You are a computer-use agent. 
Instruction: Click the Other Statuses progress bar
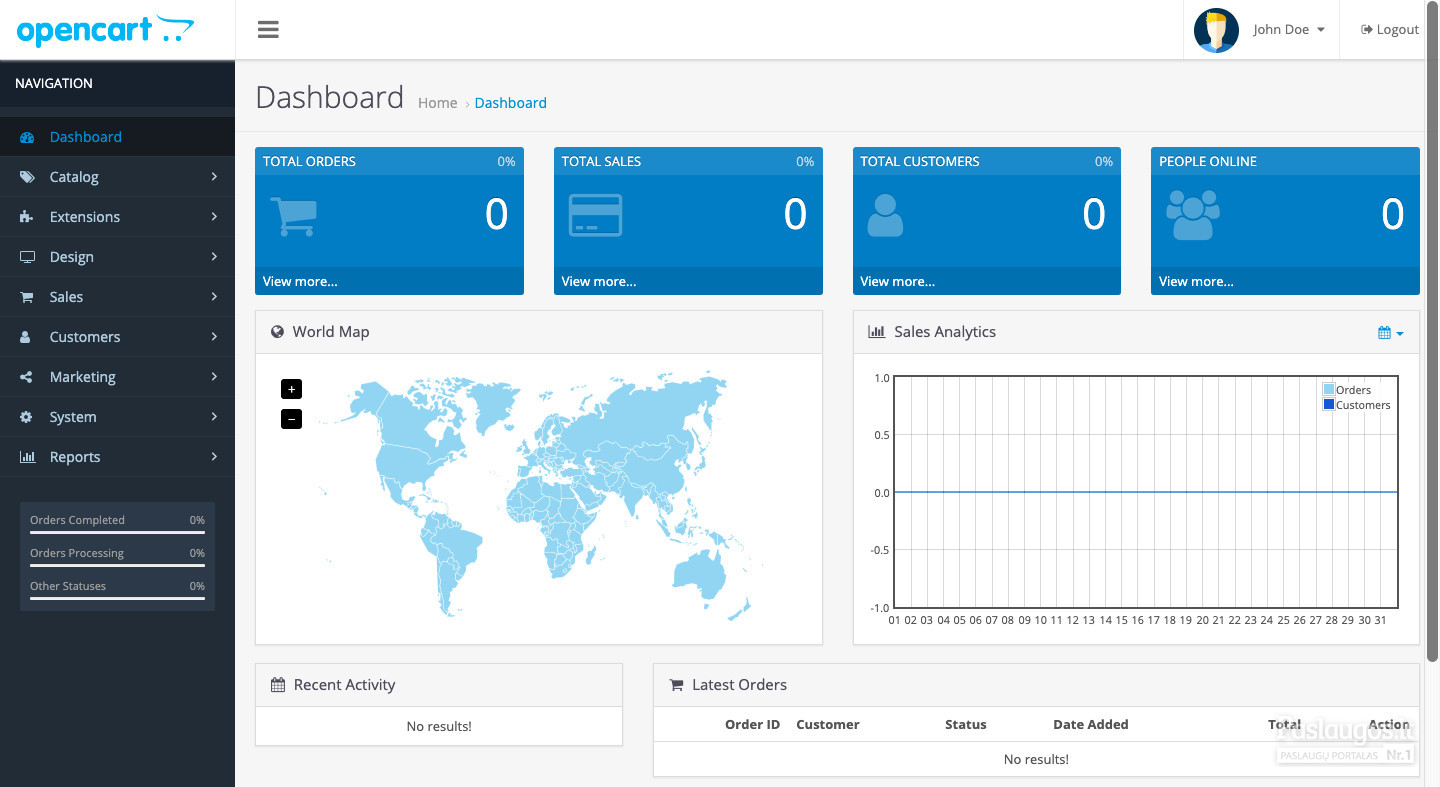point(117,599)
